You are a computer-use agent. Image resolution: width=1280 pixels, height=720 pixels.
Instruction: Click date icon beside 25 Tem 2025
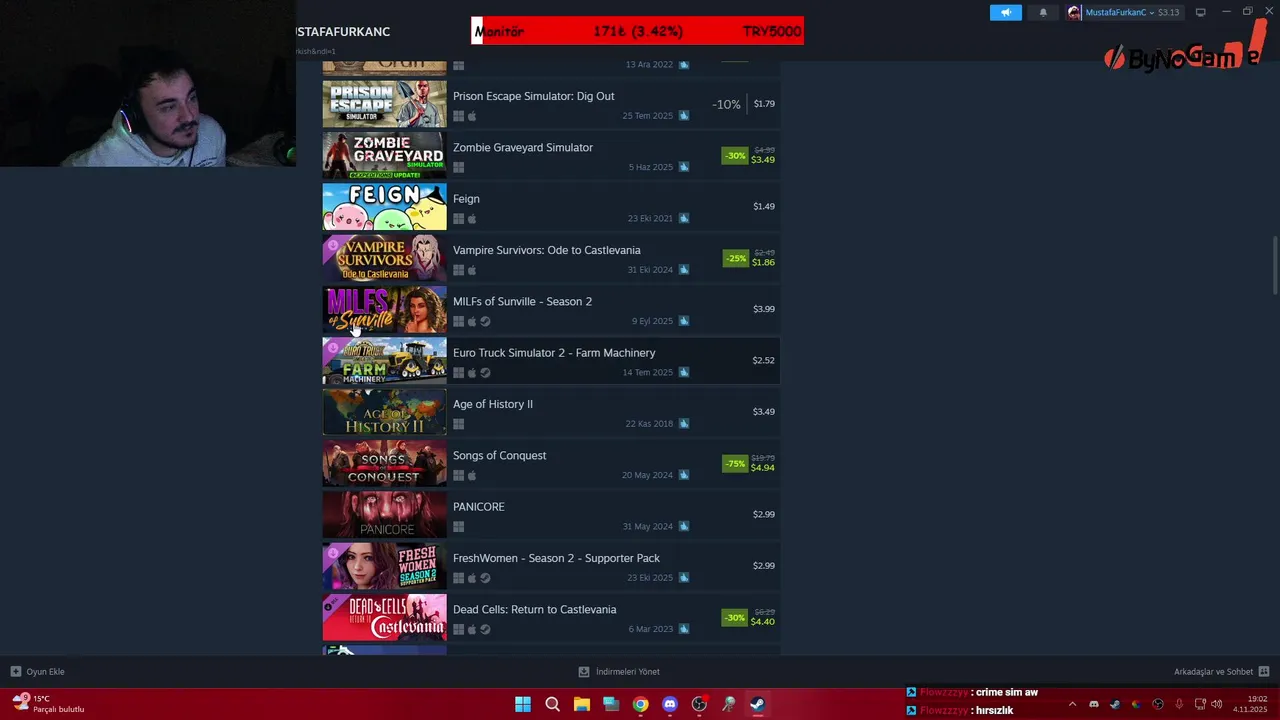pos(684,116)
